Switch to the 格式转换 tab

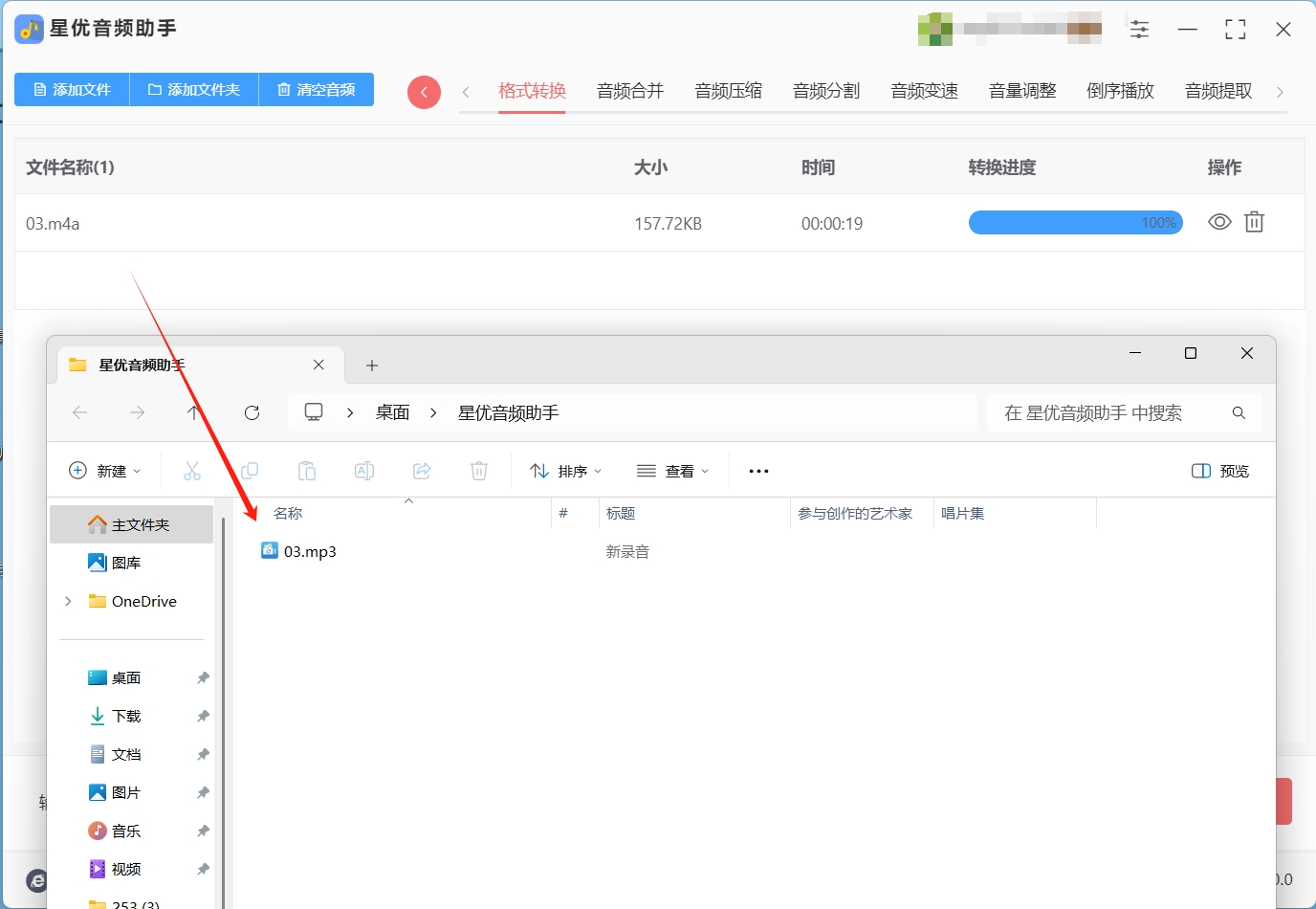(x=533, y=91)
